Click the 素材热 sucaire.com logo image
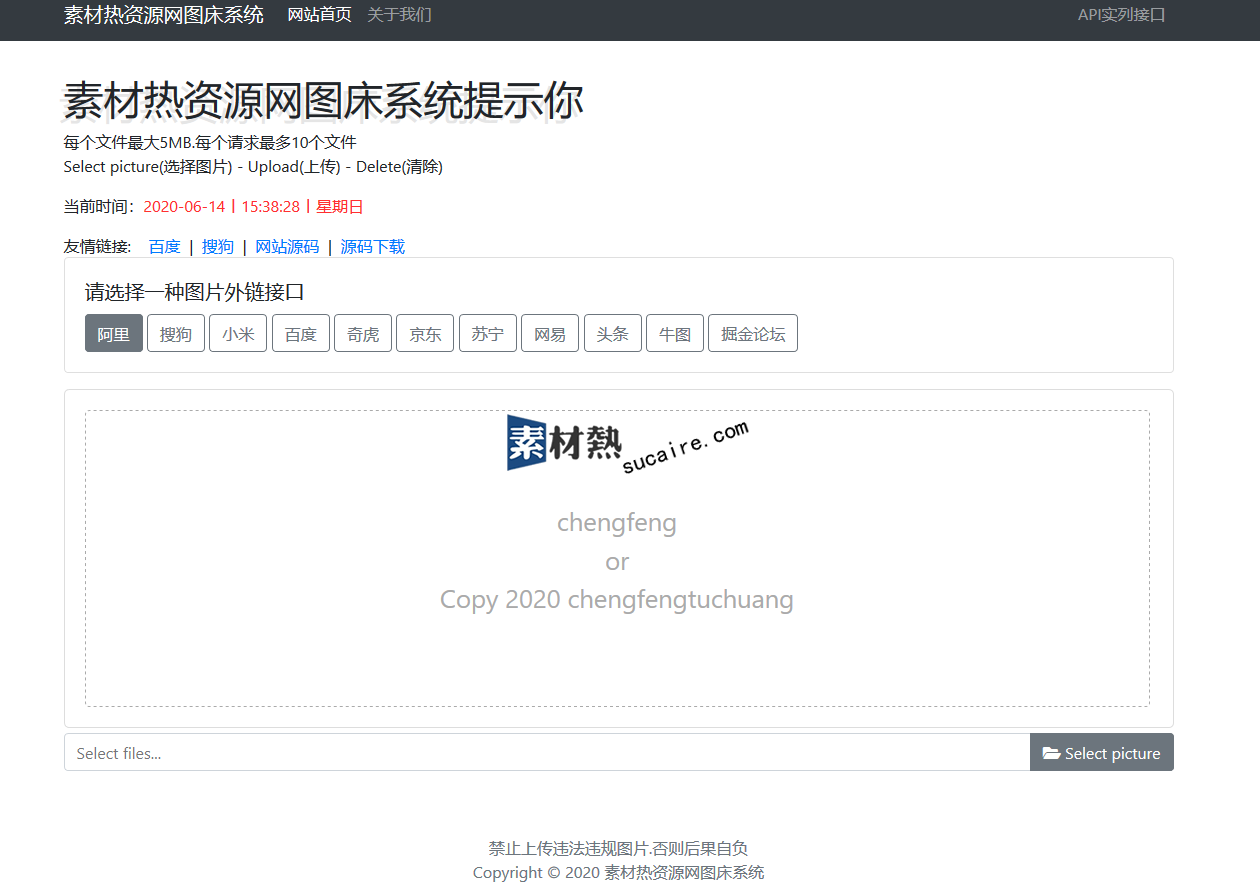The image size is (1260, 889). pos(628,444)
